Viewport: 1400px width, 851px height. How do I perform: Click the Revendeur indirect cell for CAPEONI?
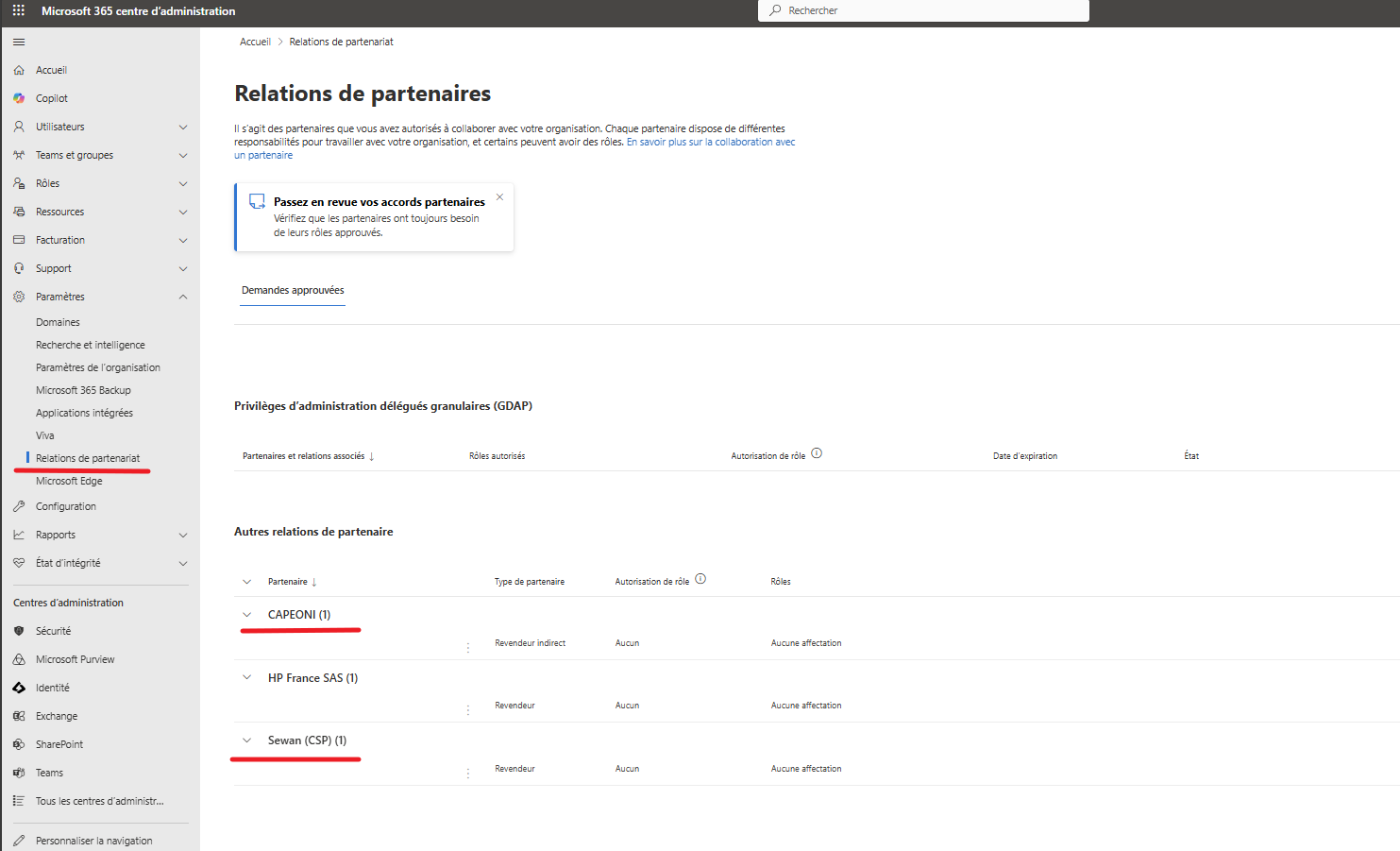click(530, 643)
